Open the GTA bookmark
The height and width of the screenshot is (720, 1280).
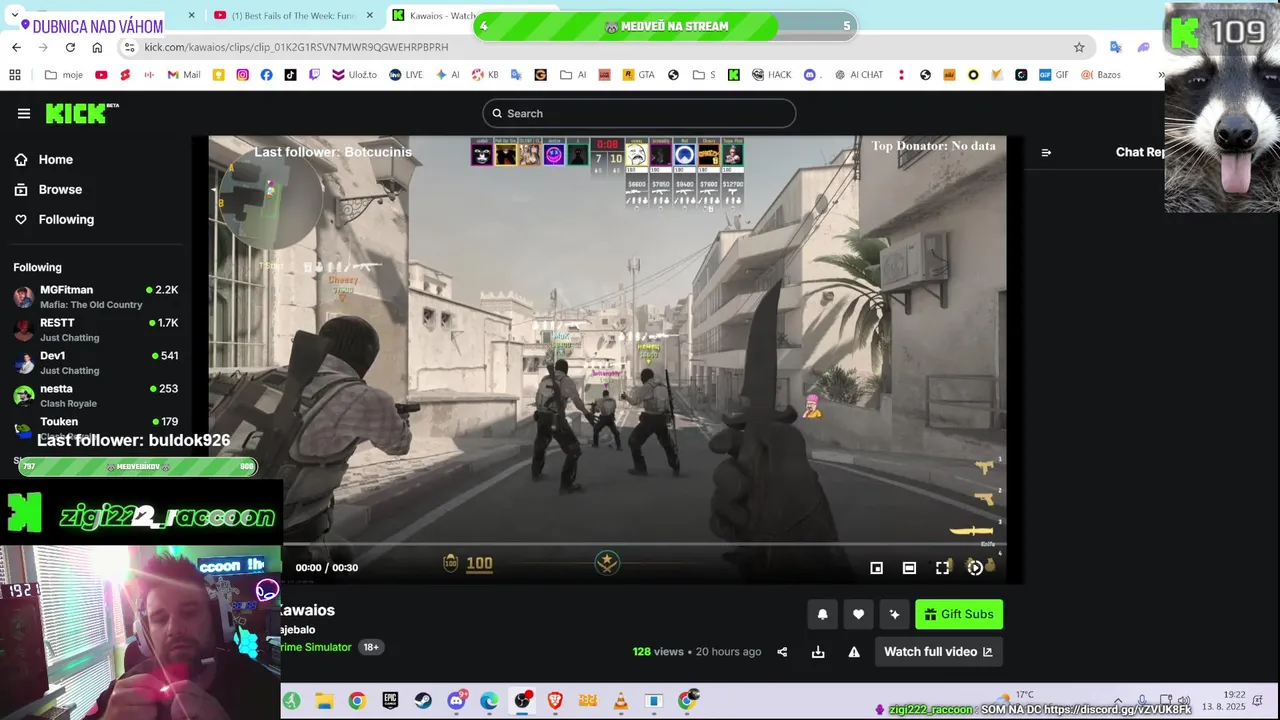click(638, 75)
